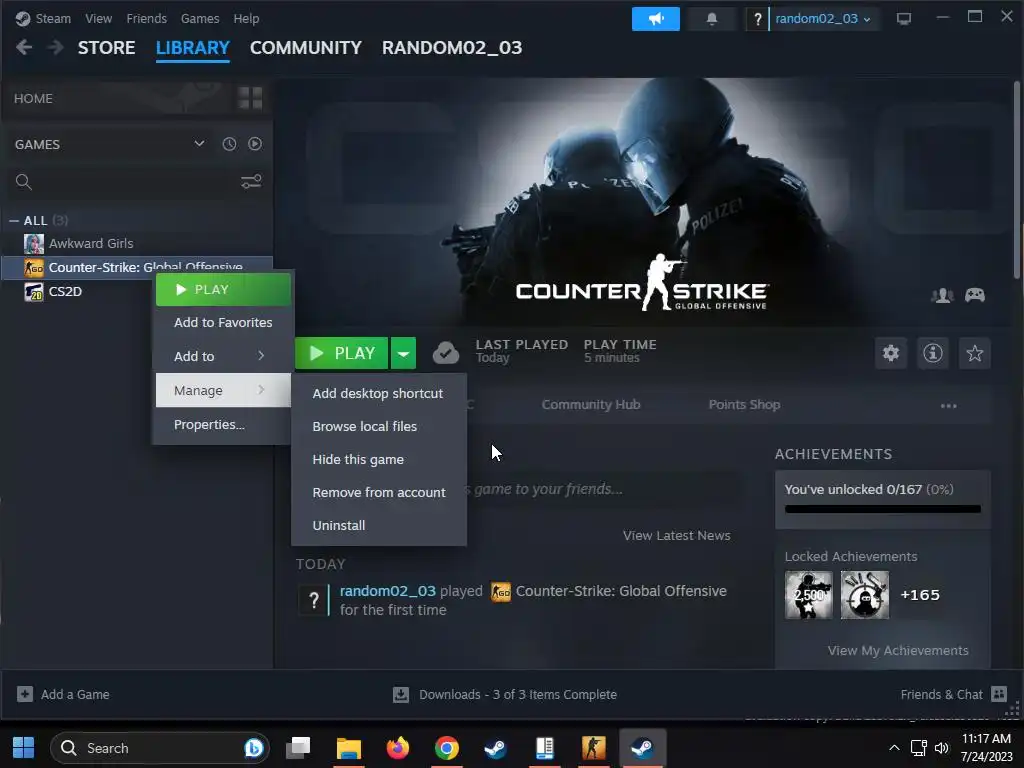1024x768 pixels.
Task: Open the more options ellipsis
Action: click(x=948, y=406)
